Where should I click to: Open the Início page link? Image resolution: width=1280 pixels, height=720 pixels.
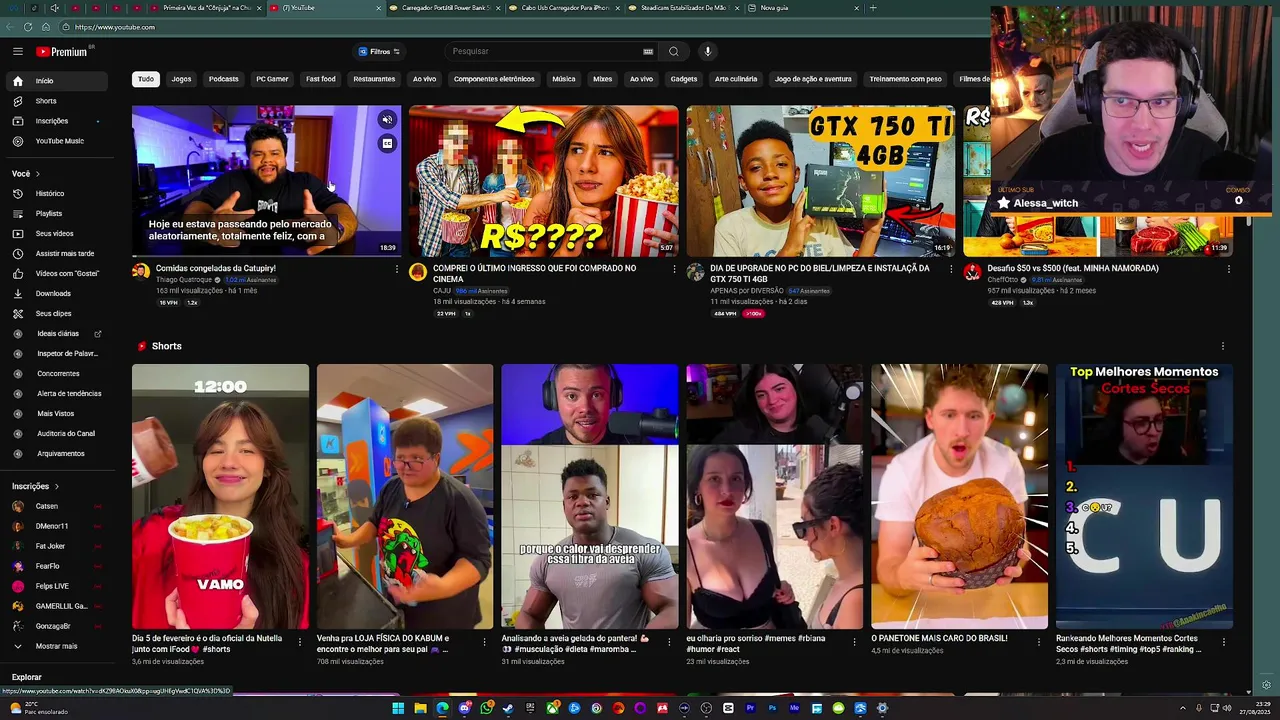pos(56,81)
